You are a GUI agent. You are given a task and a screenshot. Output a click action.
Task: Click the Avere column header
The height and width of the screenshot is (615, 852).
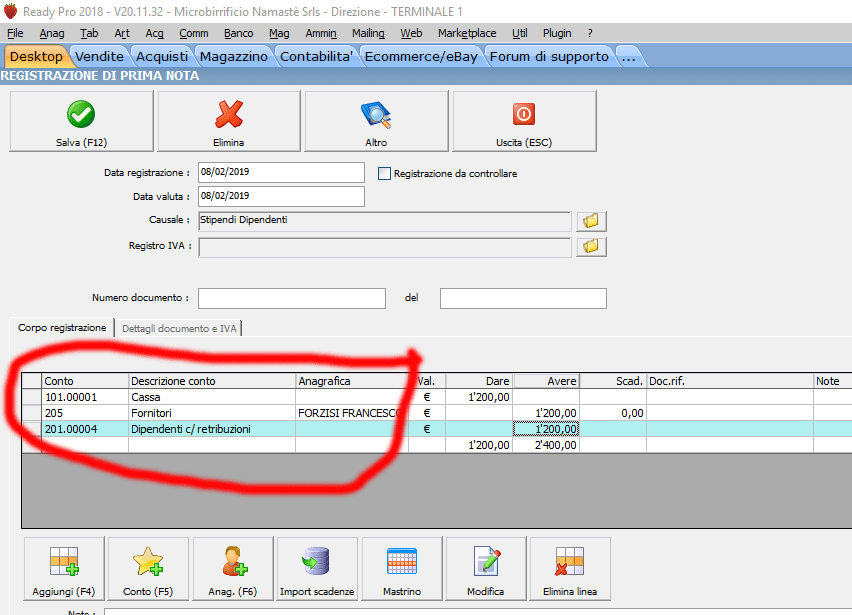[546, 381]
